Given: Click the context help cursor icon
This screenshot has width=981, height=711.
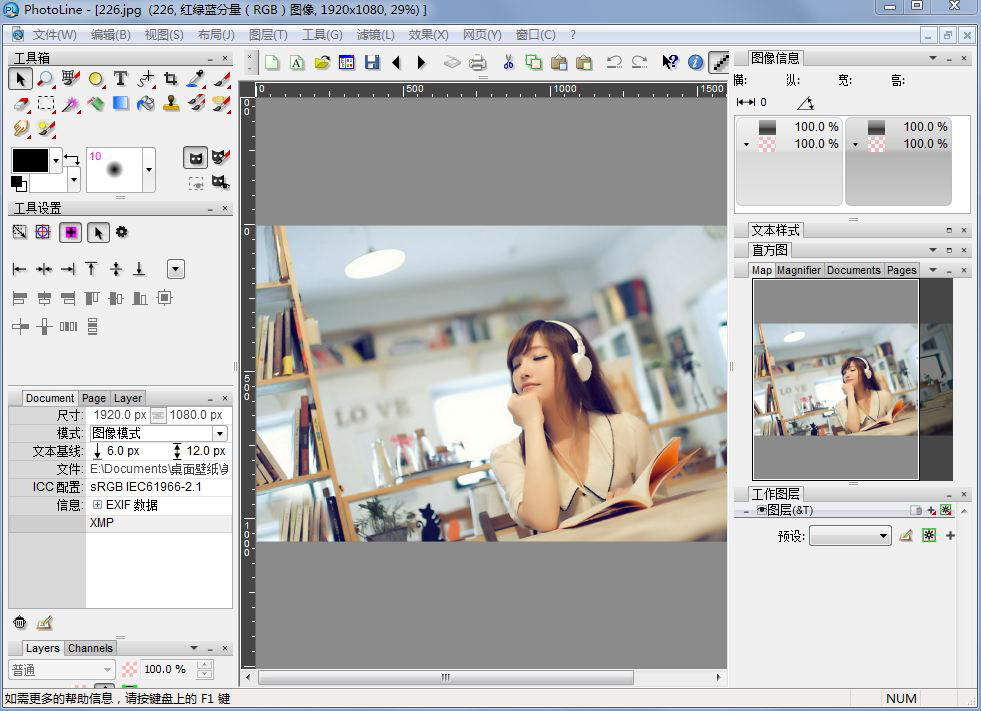Looking at the screenshot, I should [x=669, y=62].
